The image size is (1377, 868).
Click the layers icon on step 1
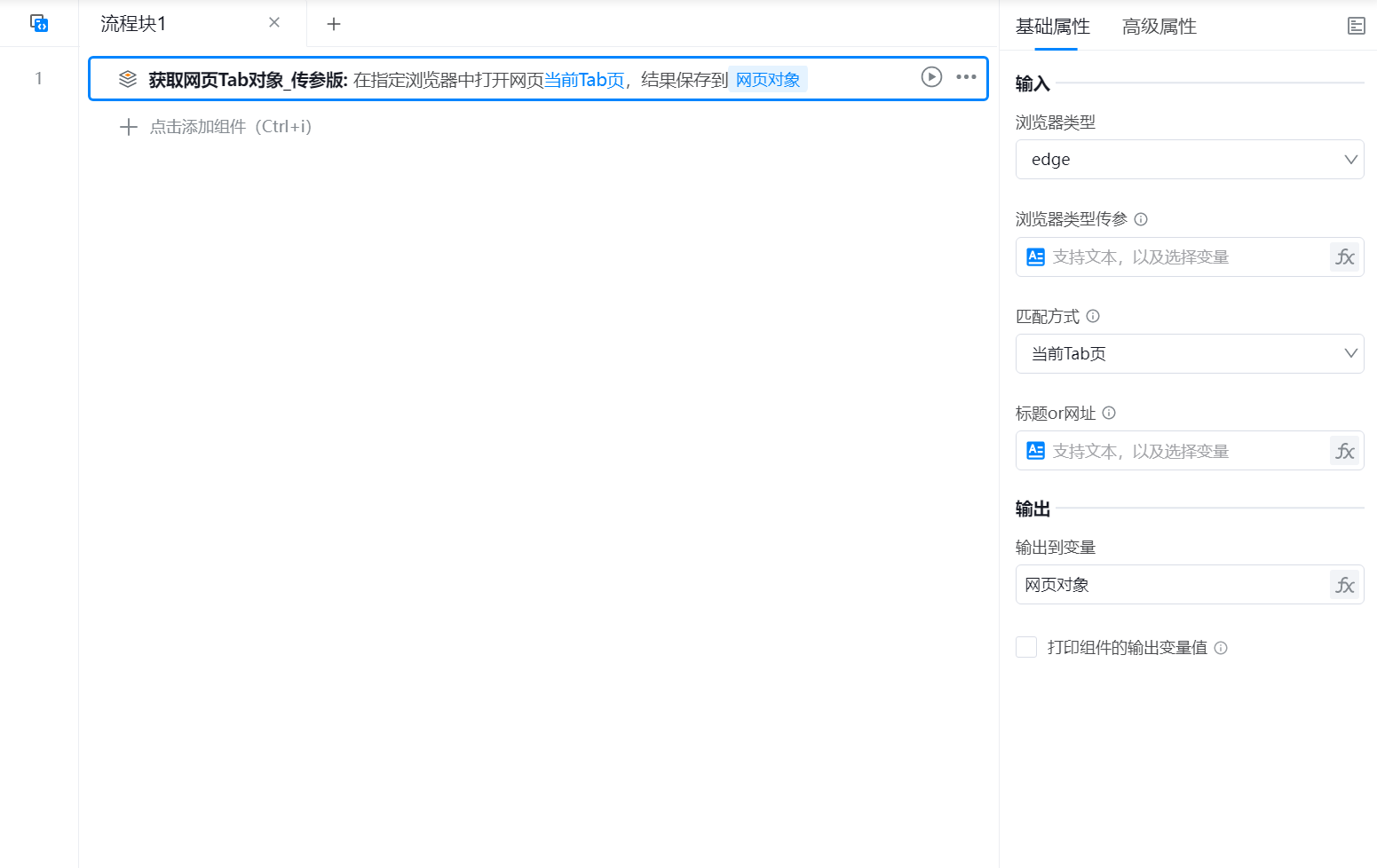(x=128, y=79)
